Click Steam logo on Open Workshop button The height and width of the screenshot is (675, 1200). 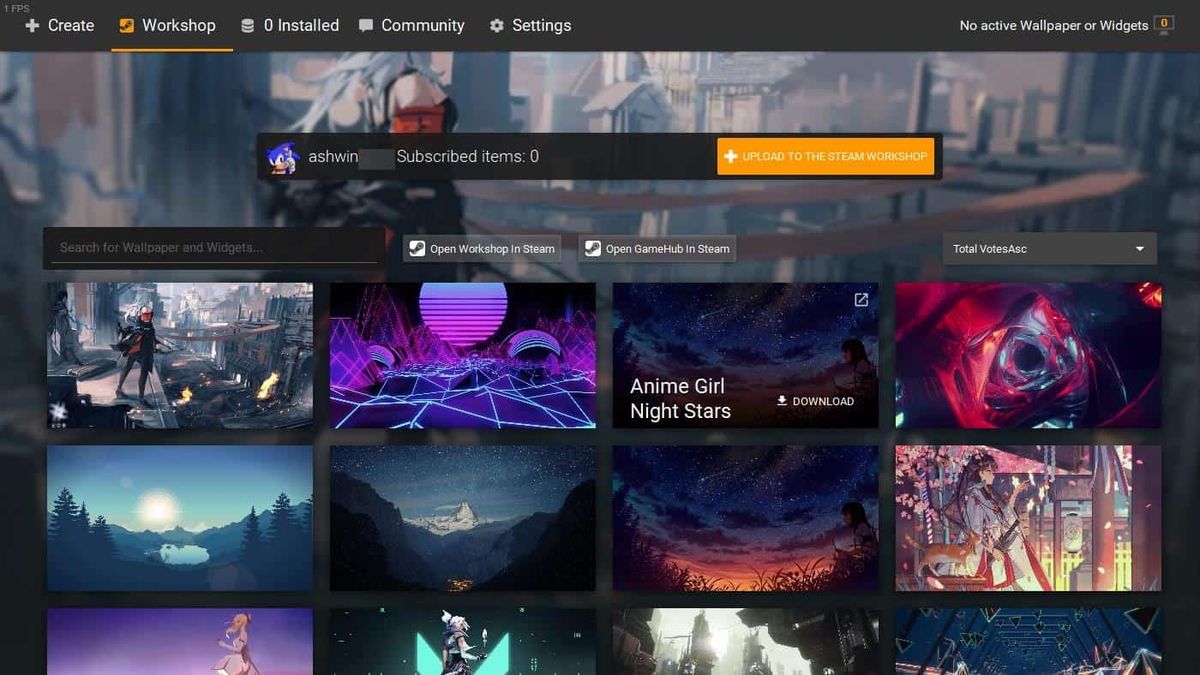pos(417,249)
